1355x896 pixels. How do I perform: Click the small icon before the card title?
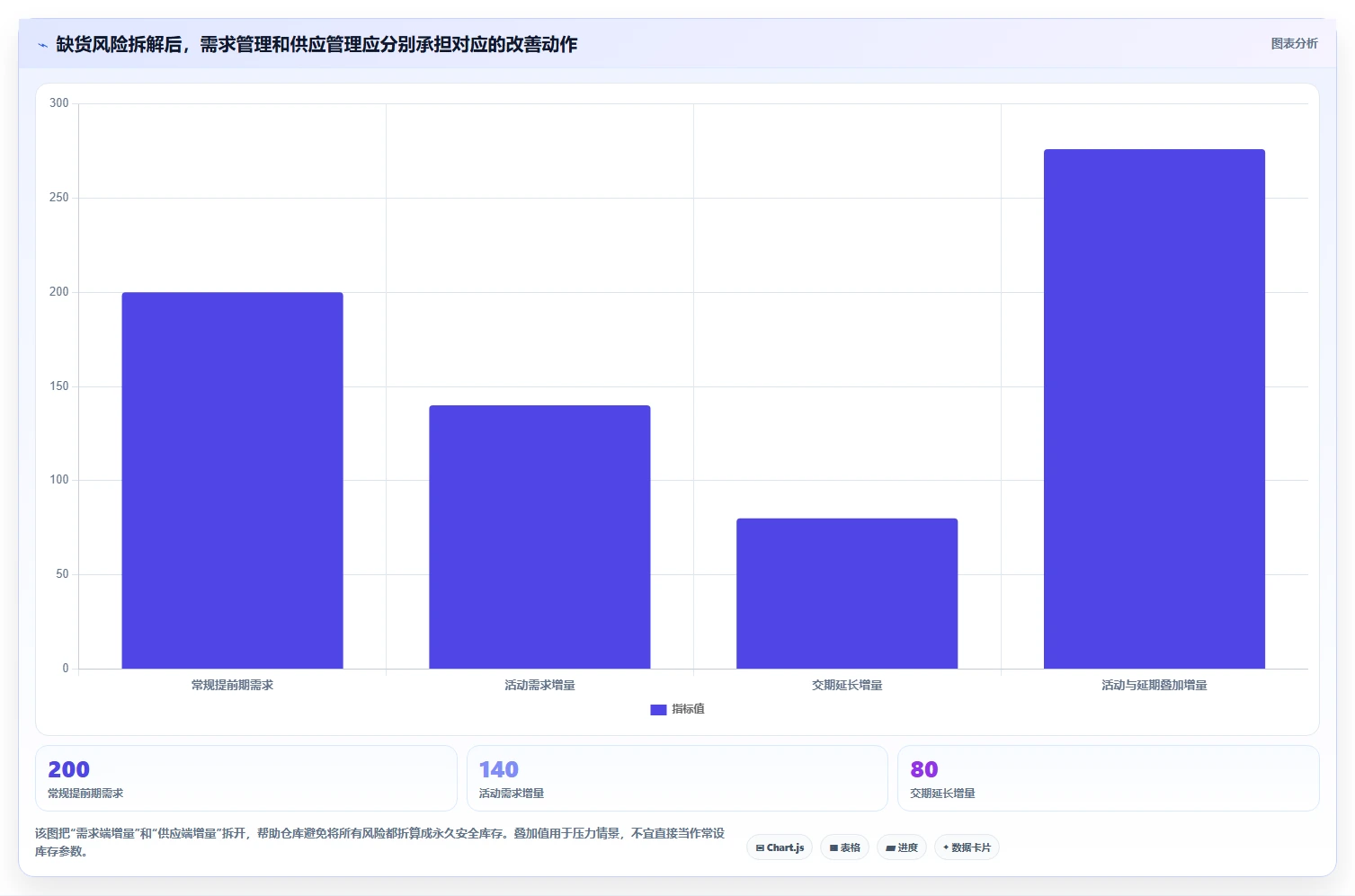pos(42,45)
